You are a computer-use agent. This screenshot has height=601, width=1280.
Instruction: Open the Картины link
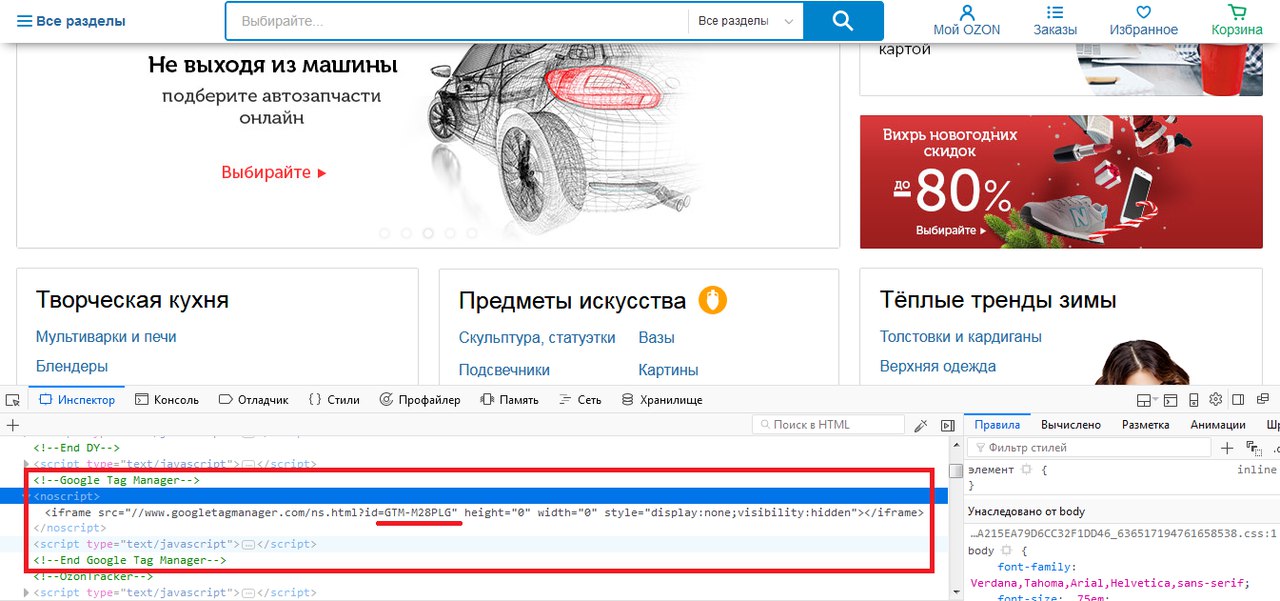[669, 370]
